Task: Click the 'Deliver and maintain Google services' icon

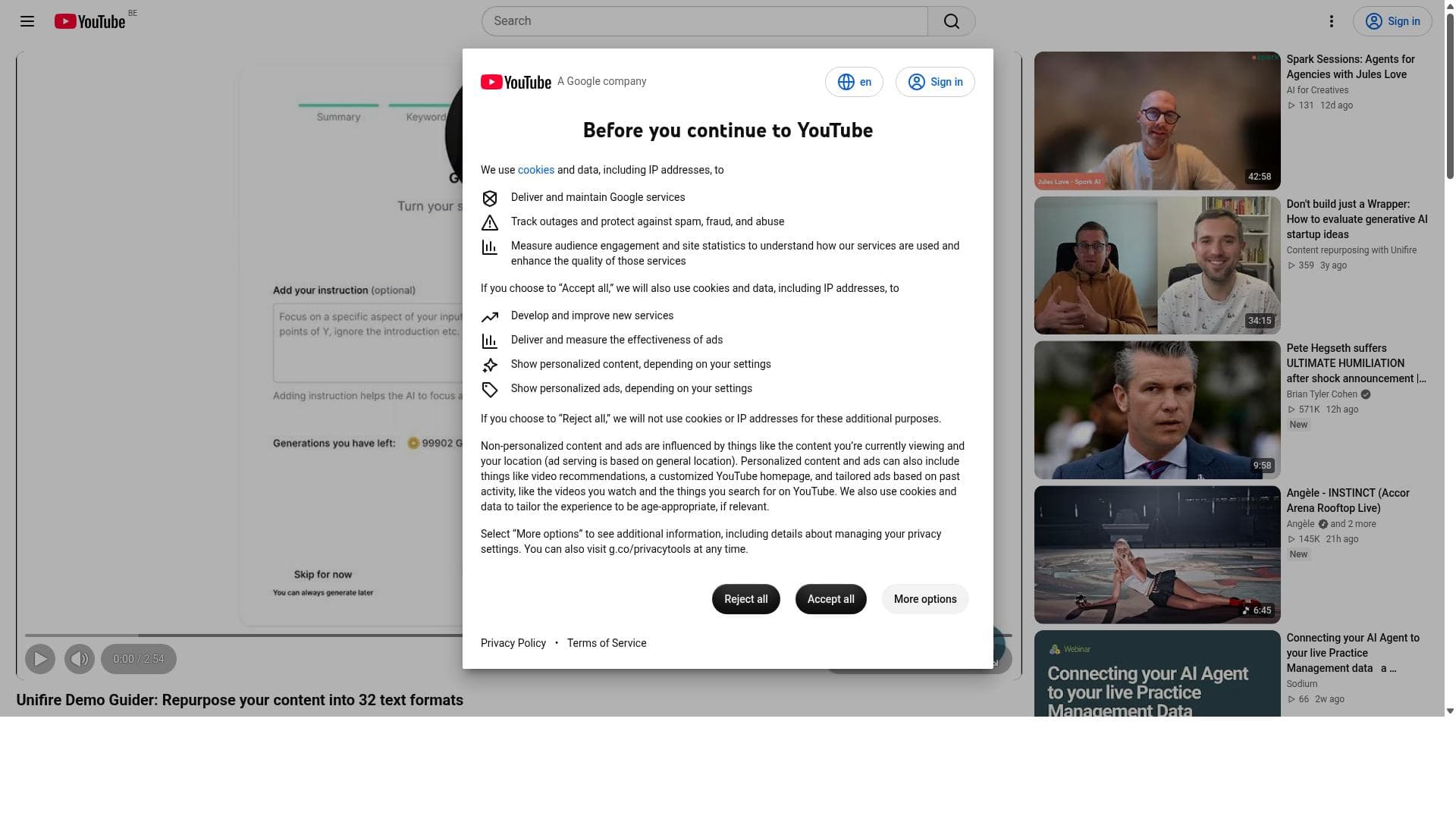Action: (490, 199)
